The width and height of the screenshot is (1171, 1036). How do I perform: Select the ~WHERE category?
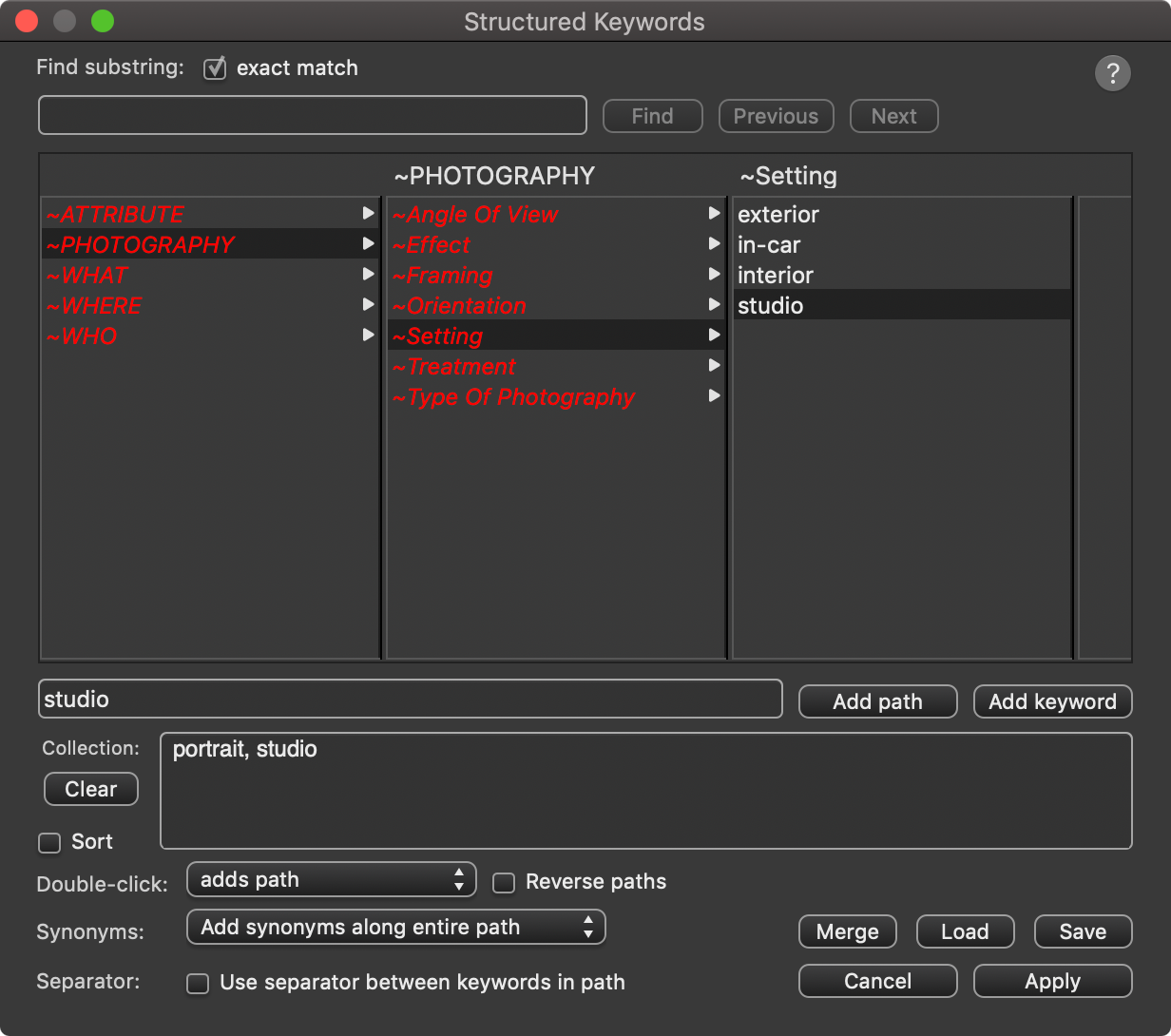211,305
